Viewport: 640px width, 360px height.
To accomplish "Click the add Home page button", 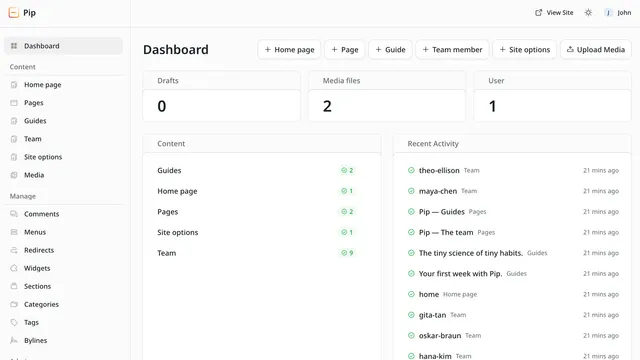I will click(x=289, y=49).
